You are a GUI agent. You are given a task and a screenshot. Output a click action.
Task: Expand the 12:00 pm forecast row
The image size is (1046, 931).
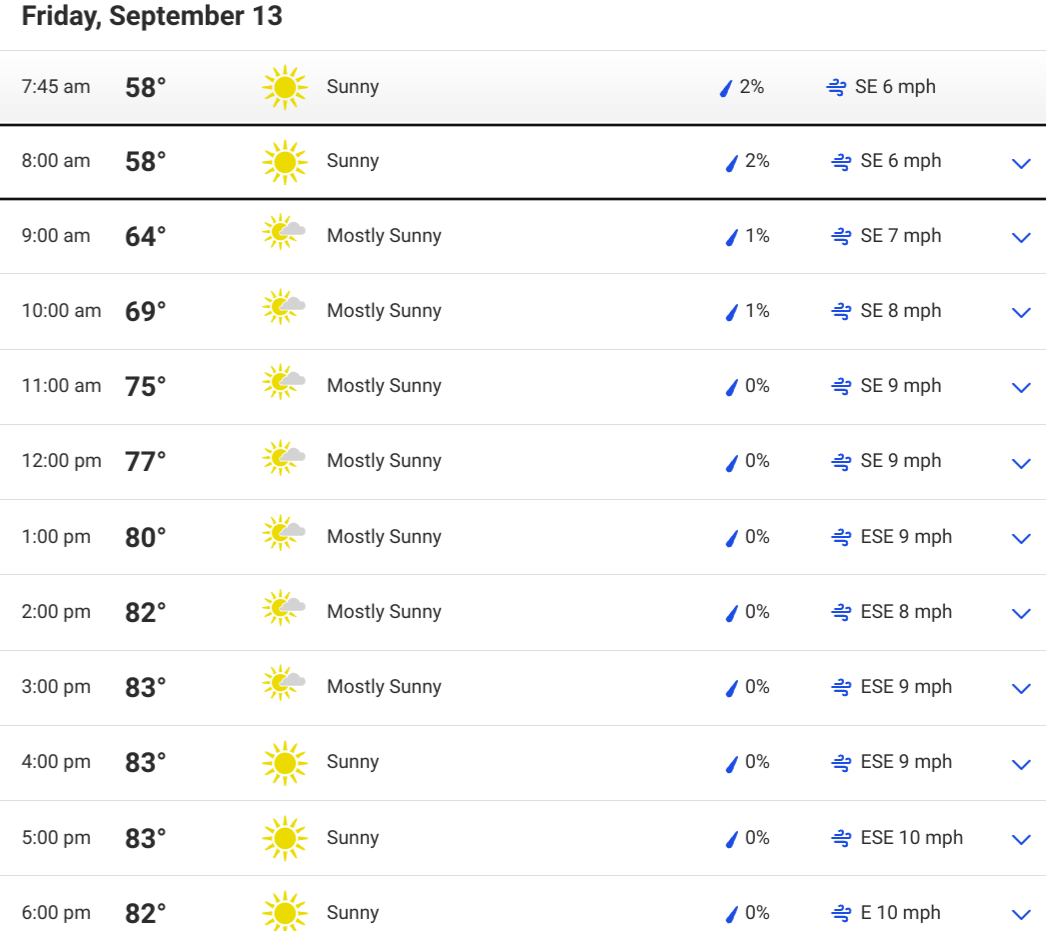point(1021,463)
